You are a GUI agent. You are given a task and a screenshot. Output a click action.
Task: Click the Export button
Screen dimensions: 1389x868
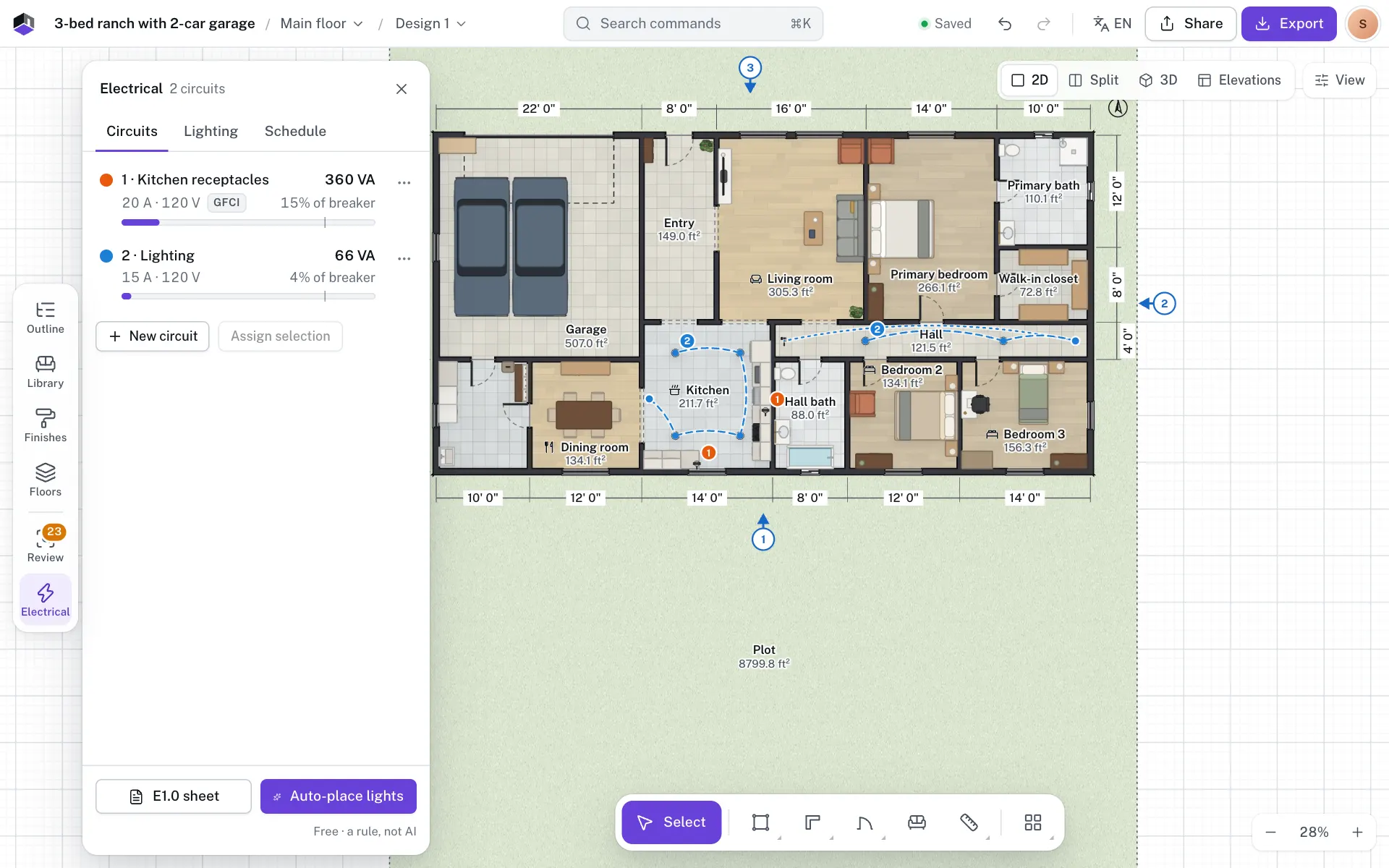[x=1289, y=24]
